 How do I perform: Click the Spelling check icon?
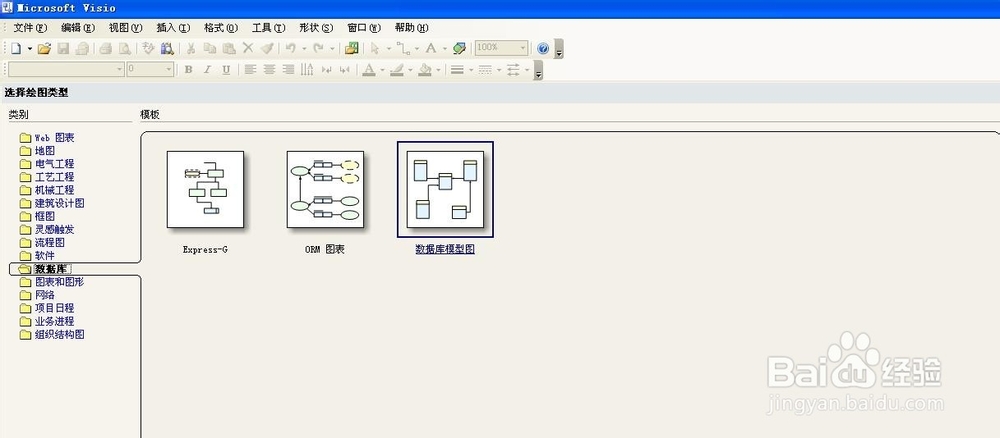(x=148, y=48)
